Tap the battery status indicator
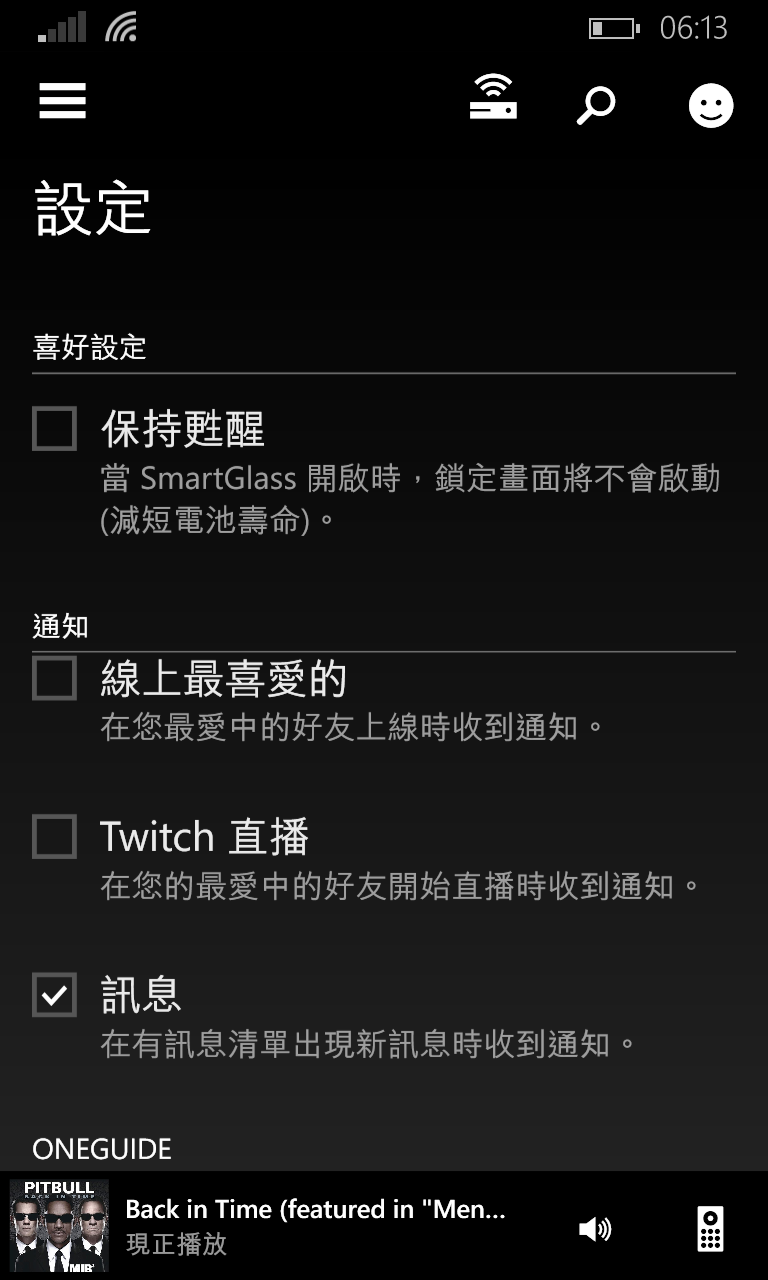 click(x=614, y=28)
